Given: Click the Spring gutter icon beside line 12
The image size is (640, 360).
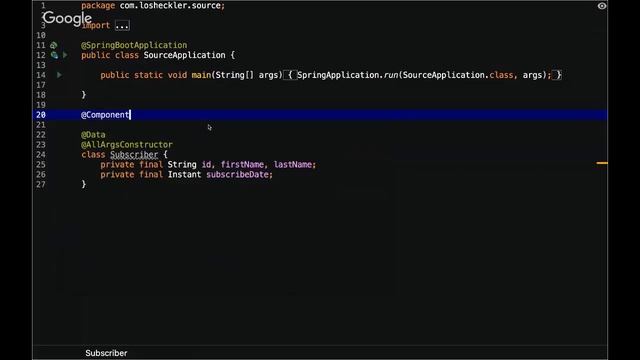Looking at the screenshot, I should click(54, 55).
